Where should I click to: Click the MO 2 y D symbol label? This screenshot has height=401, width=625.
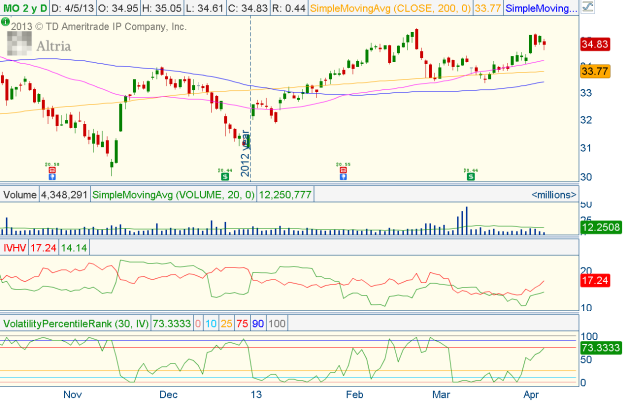point(25,8)
